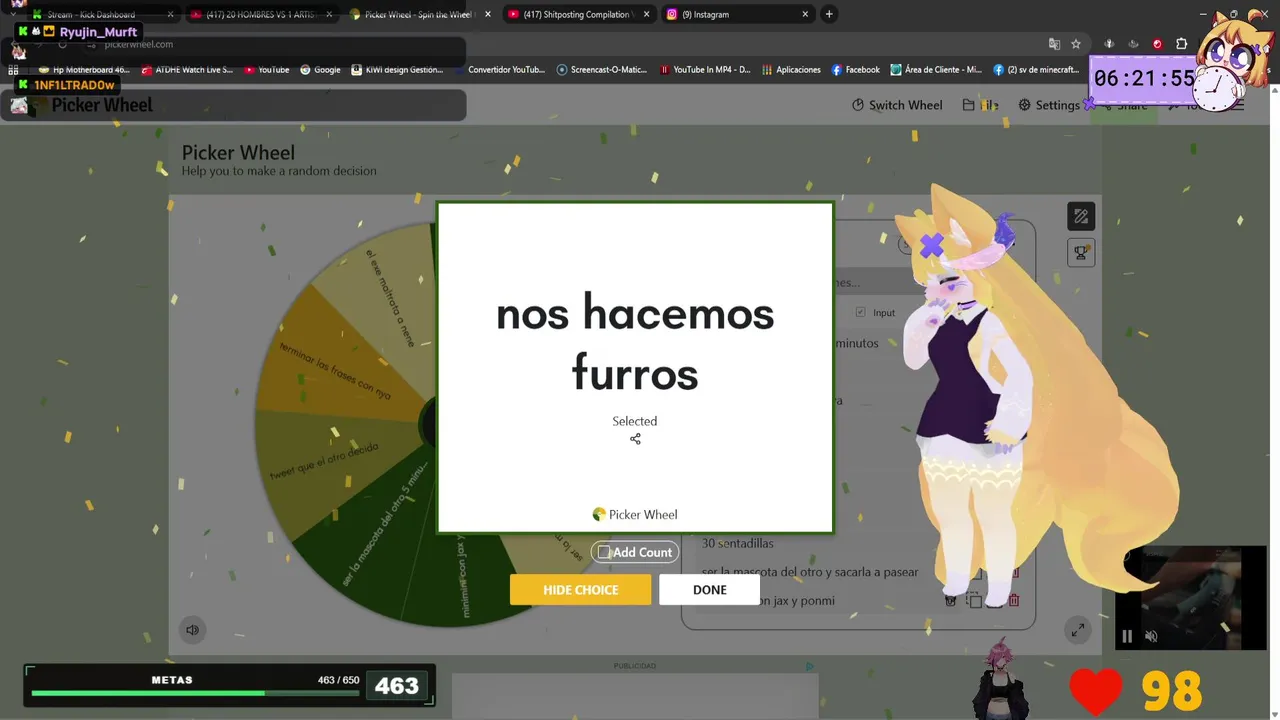Select input 'ser la mascota del otro y sacarla a pasear'
Image resolution: width=1280 pixels, height=720 pixels.
[810, 572]
